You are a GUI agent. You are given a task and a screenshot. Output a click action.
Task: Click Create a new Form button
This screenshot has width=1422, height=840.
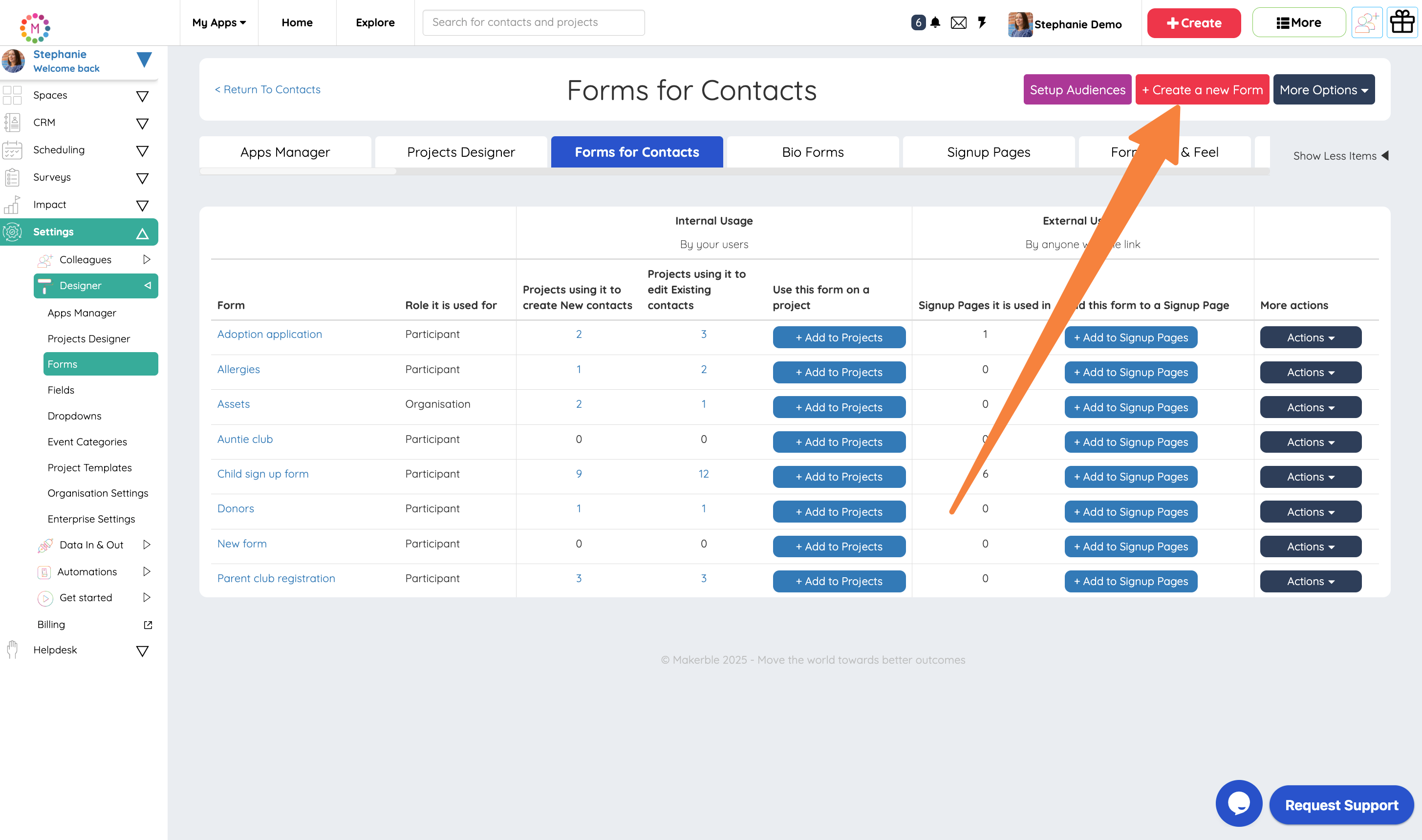[1202, 89]
